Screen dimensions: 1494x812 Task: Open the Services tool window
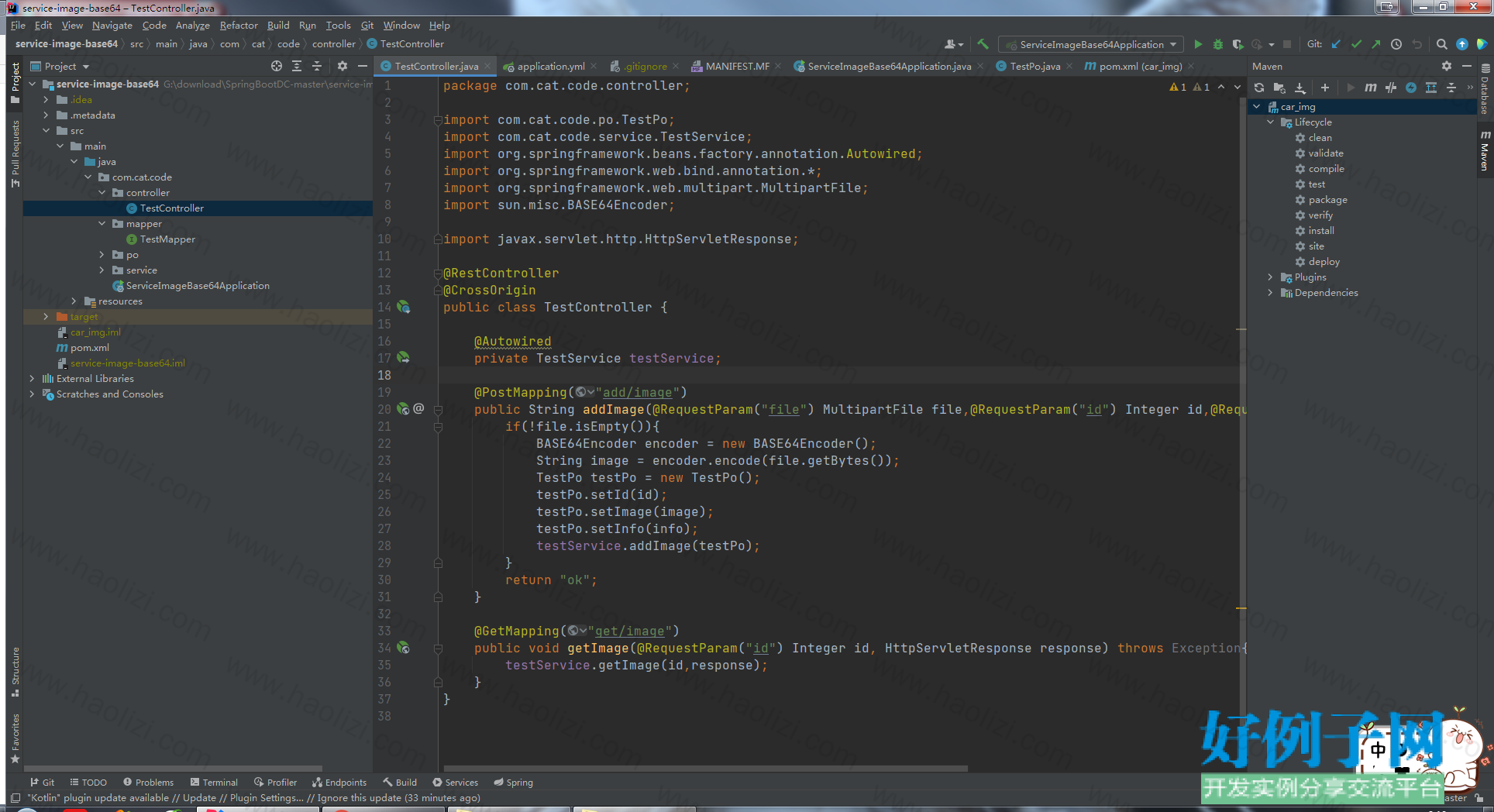[x=456, y=782]
